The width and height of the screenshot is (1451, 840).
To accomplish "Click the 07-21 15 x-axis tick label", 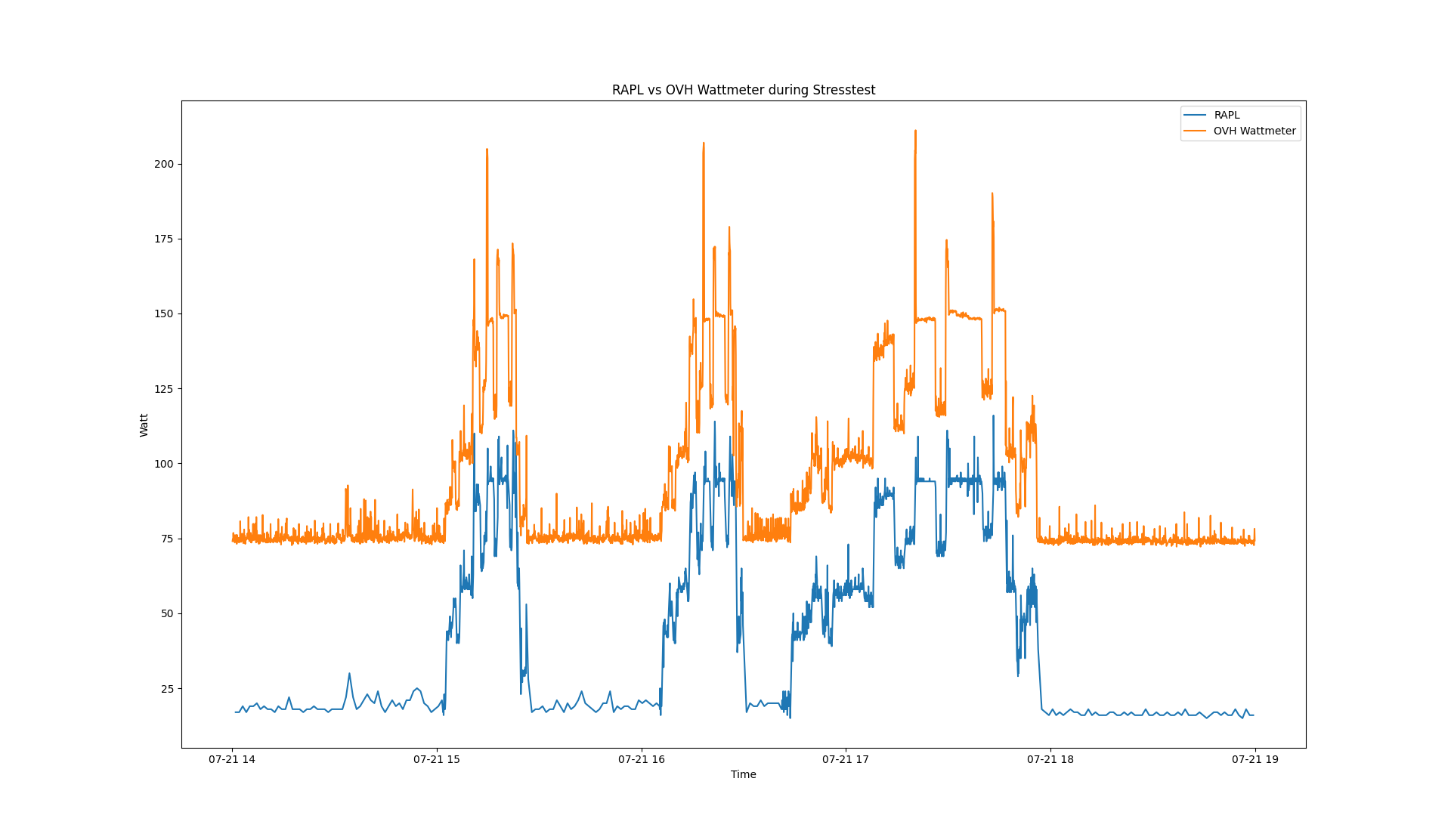I will (437, 759).
